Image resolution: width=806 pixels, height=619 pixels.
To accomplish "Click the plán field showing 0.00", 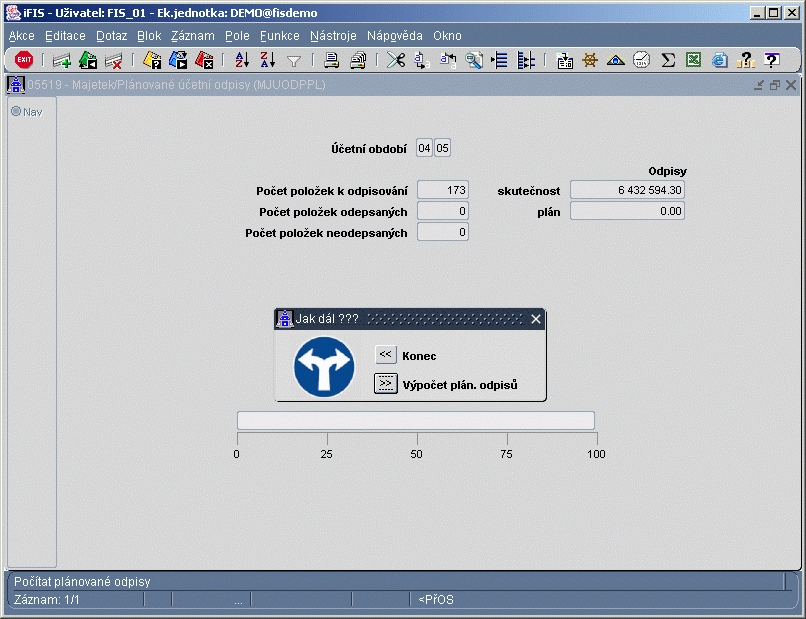I will [627, 211].
